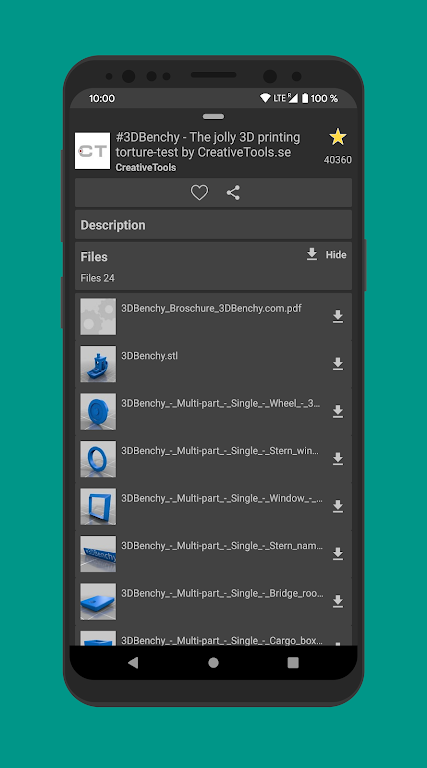The height and width of the screenshot is (768, 427).
Task: Open the PDF brochure gear thumbnail
Action: pos(98,316)
